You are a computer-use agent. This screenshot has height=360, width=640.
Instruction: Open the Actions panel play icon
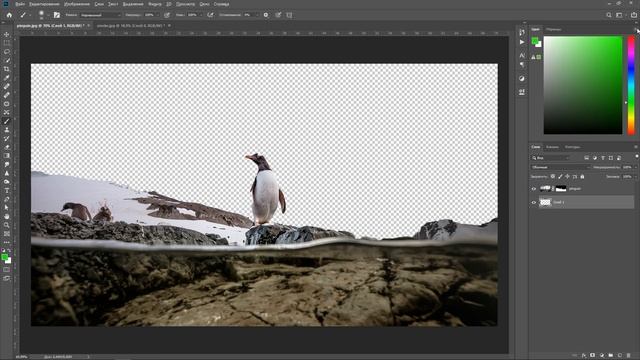click(522, 42)
